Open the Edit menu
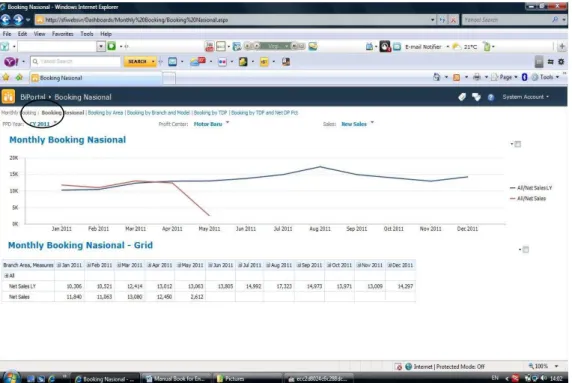 coord(22,34)
